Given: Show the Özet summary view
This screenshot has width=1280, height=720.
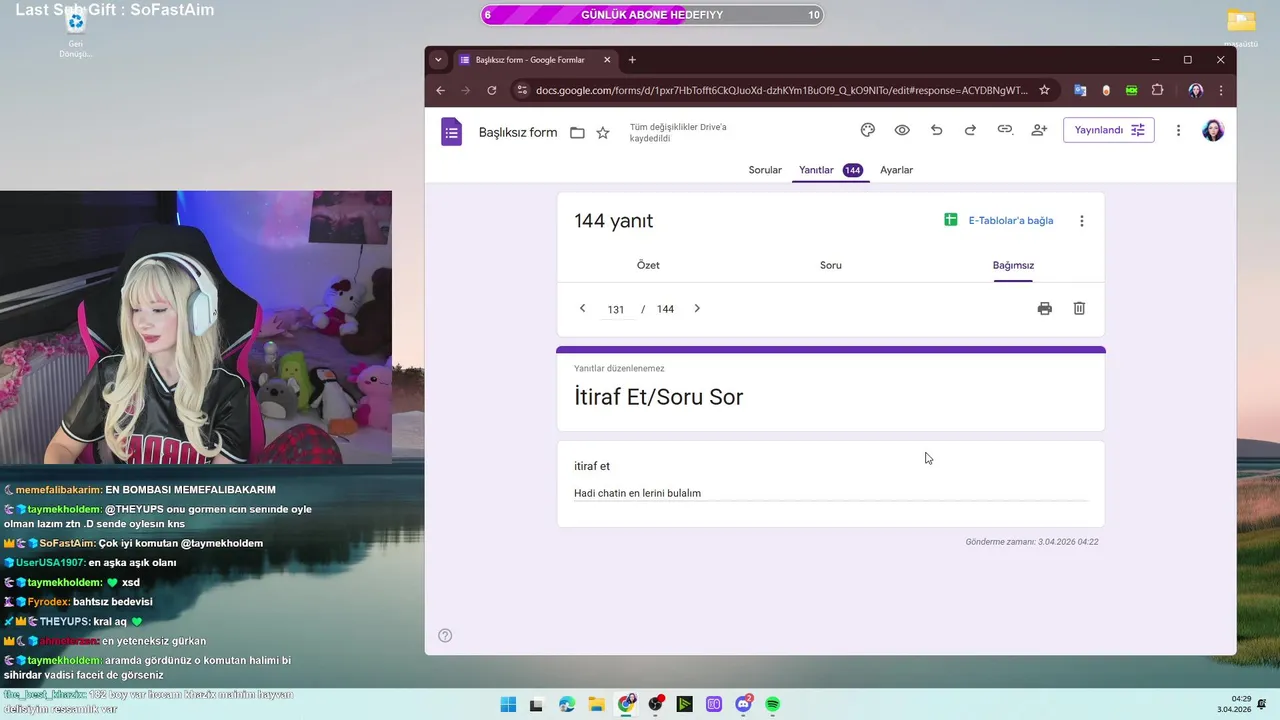Looking at the screenshot, I should click(648, 265).
